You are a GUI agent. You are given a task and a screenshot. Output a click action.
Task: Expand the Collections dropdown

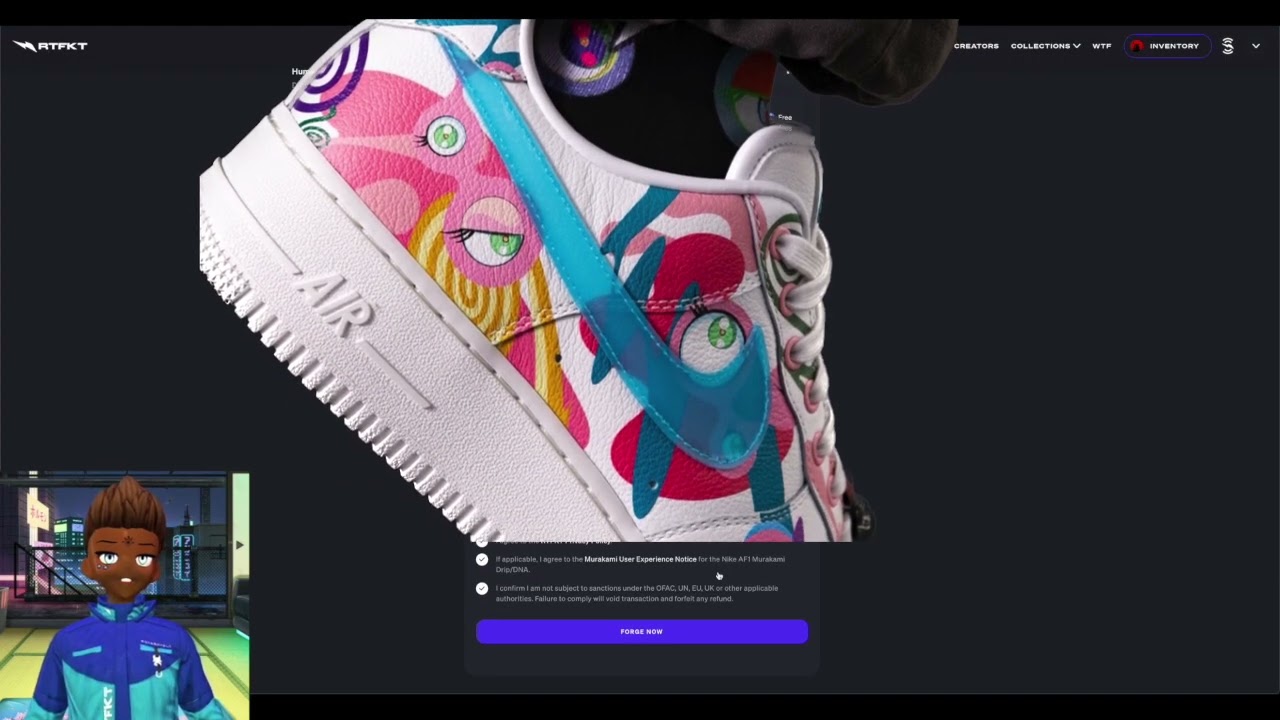(x=1045, y=46)
